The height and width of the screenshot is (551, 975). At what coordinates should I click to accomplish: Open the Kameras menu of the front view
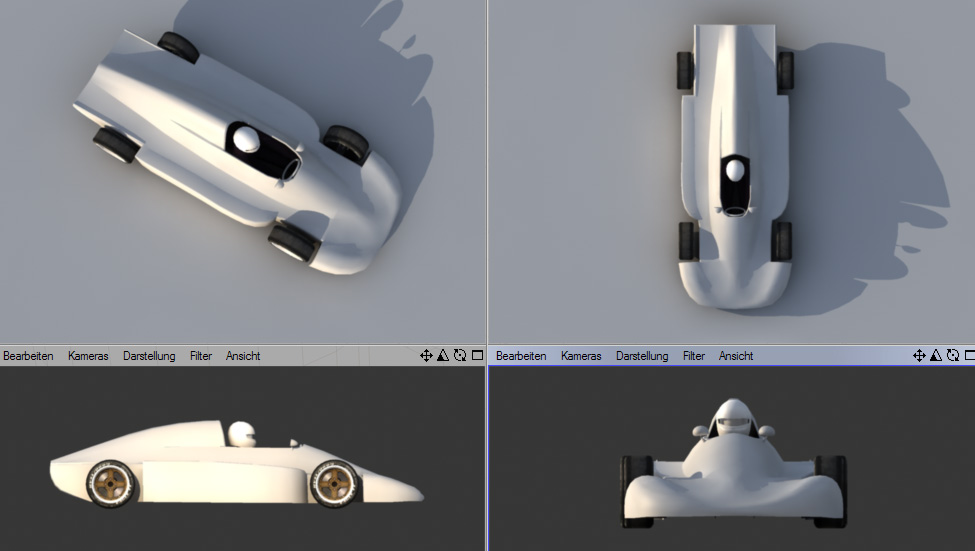coord(581,356)
